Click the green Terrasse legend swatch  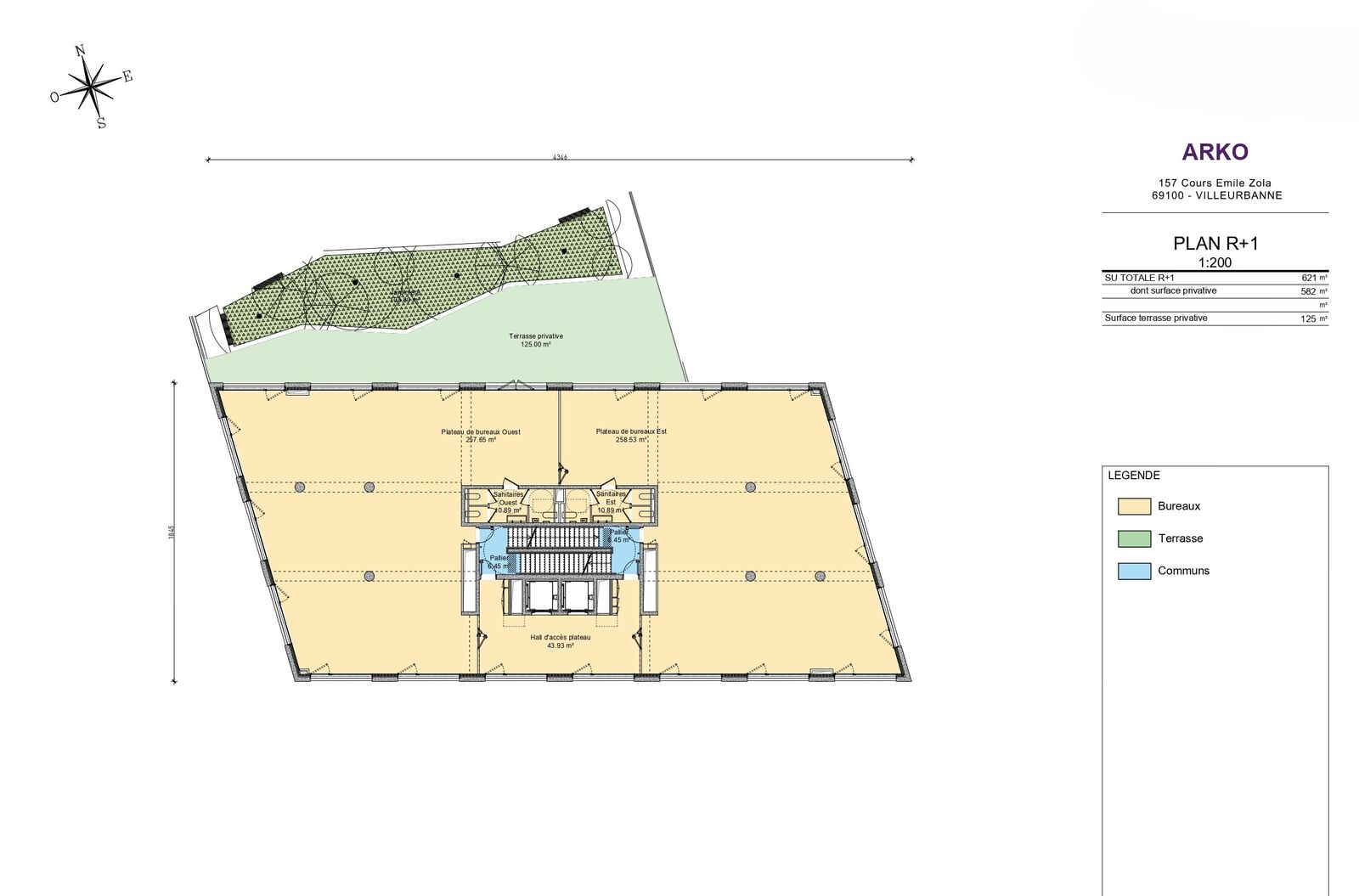tap(1134, 539)
